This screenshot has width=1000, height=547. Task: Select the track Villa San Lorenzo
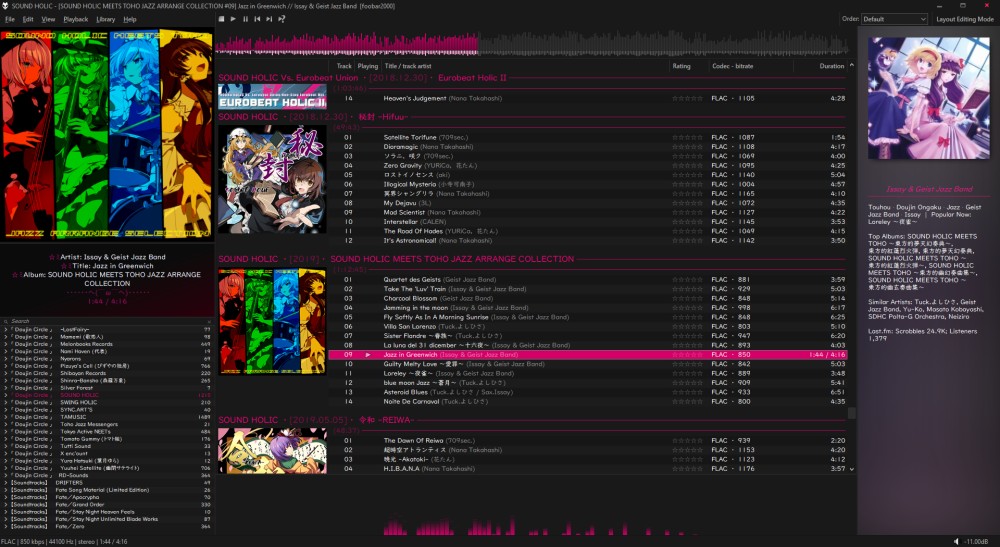click(x=588, y=326)
